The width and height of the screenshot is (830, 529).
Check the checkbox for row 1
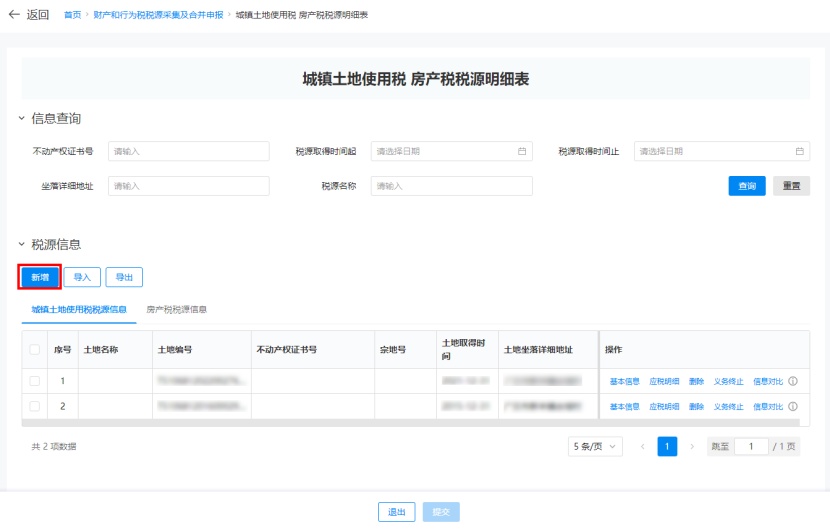pyautogui.click(x=35, y=381)
